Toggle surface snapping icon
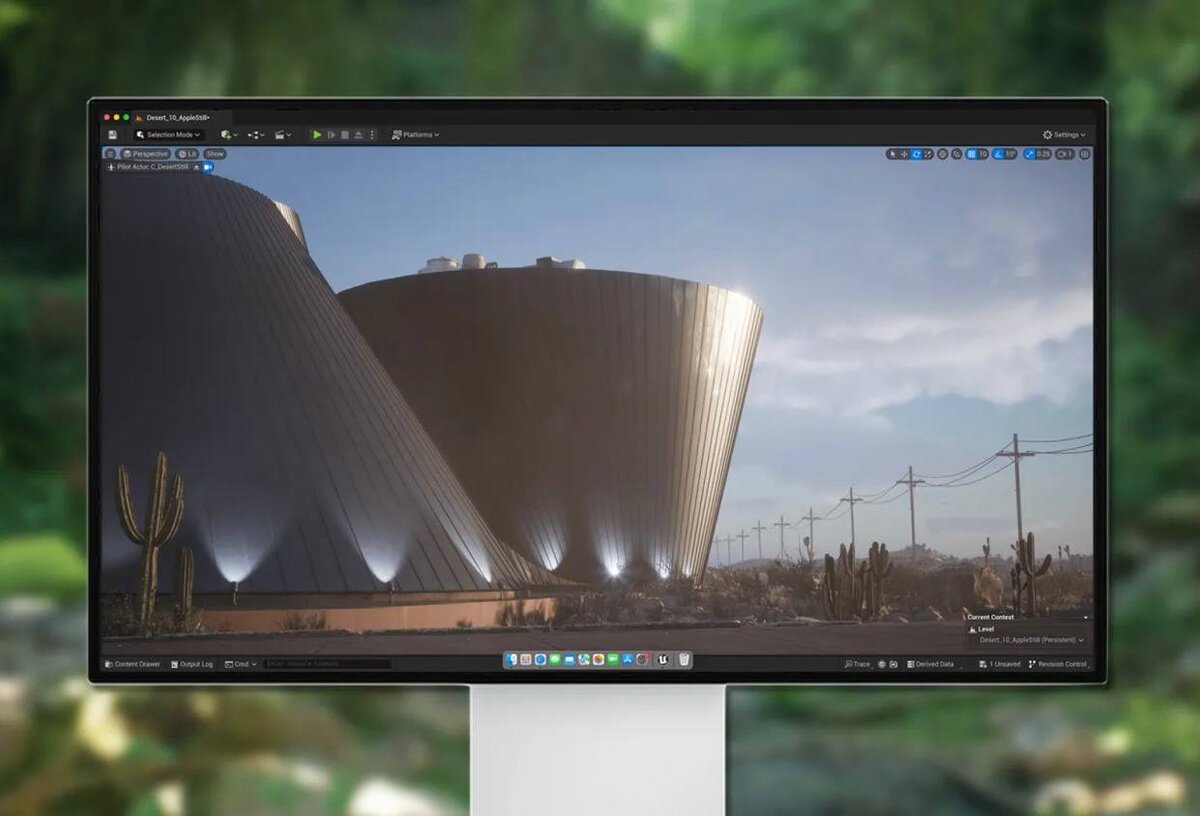Image resolution: width=1200 pixels, height=816 pixels. (x=956, y=154)
